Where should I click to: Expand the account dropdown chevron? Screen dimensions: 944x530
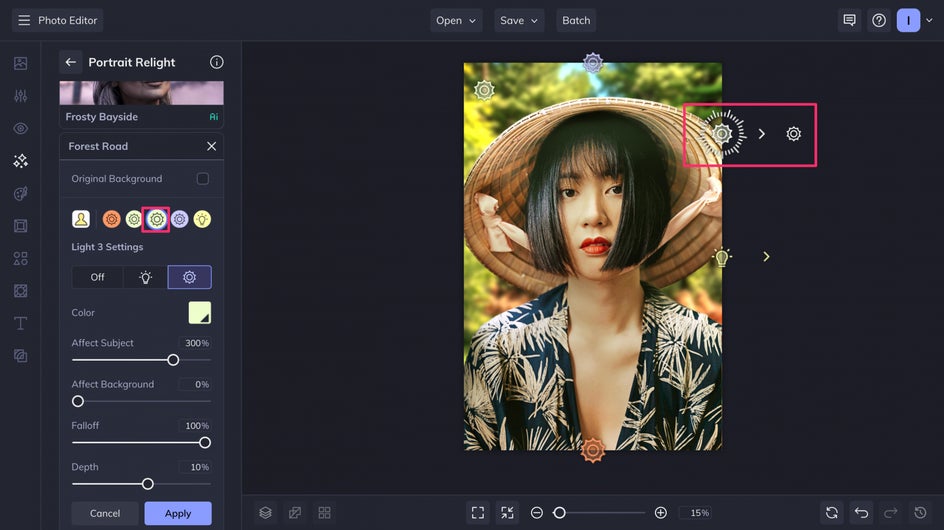point(930,20)
